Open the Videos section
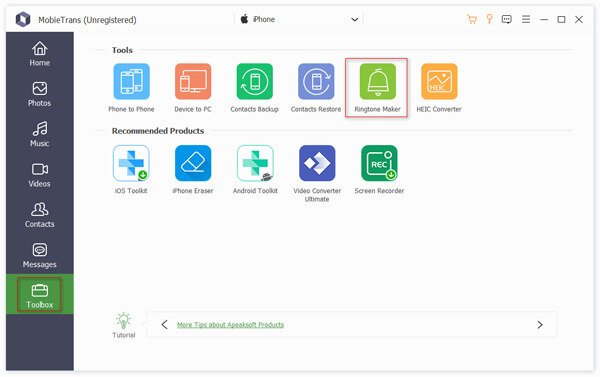Image resolution: width=600 pixels, height=377 pixels. click(x=40, y=175)
